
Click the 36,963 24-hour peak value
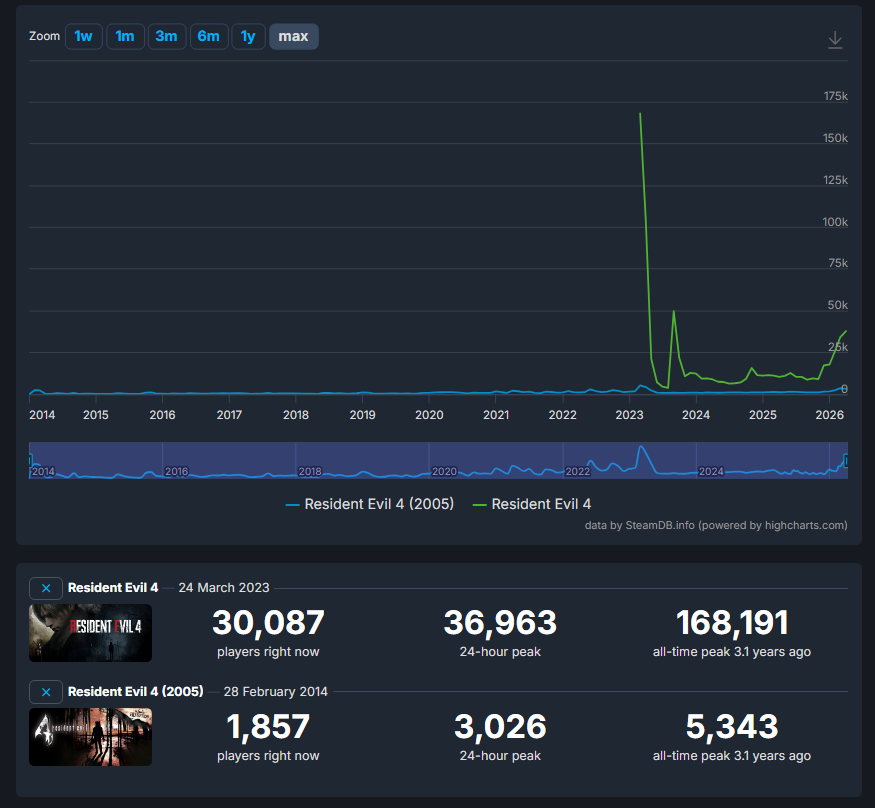pos(501,623)
